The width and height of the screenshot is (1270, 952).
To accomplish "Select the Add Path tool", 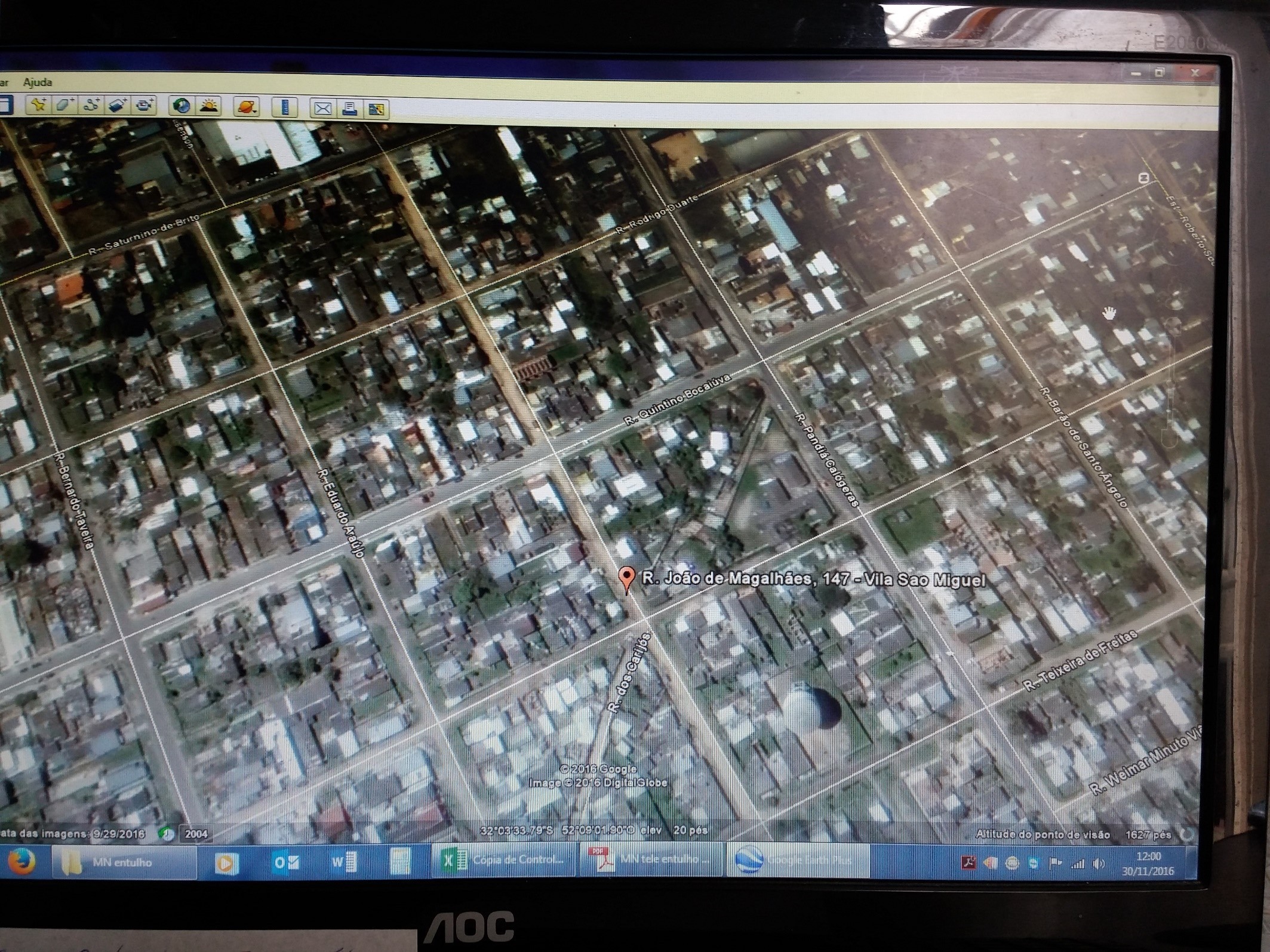I will (91, 106).
